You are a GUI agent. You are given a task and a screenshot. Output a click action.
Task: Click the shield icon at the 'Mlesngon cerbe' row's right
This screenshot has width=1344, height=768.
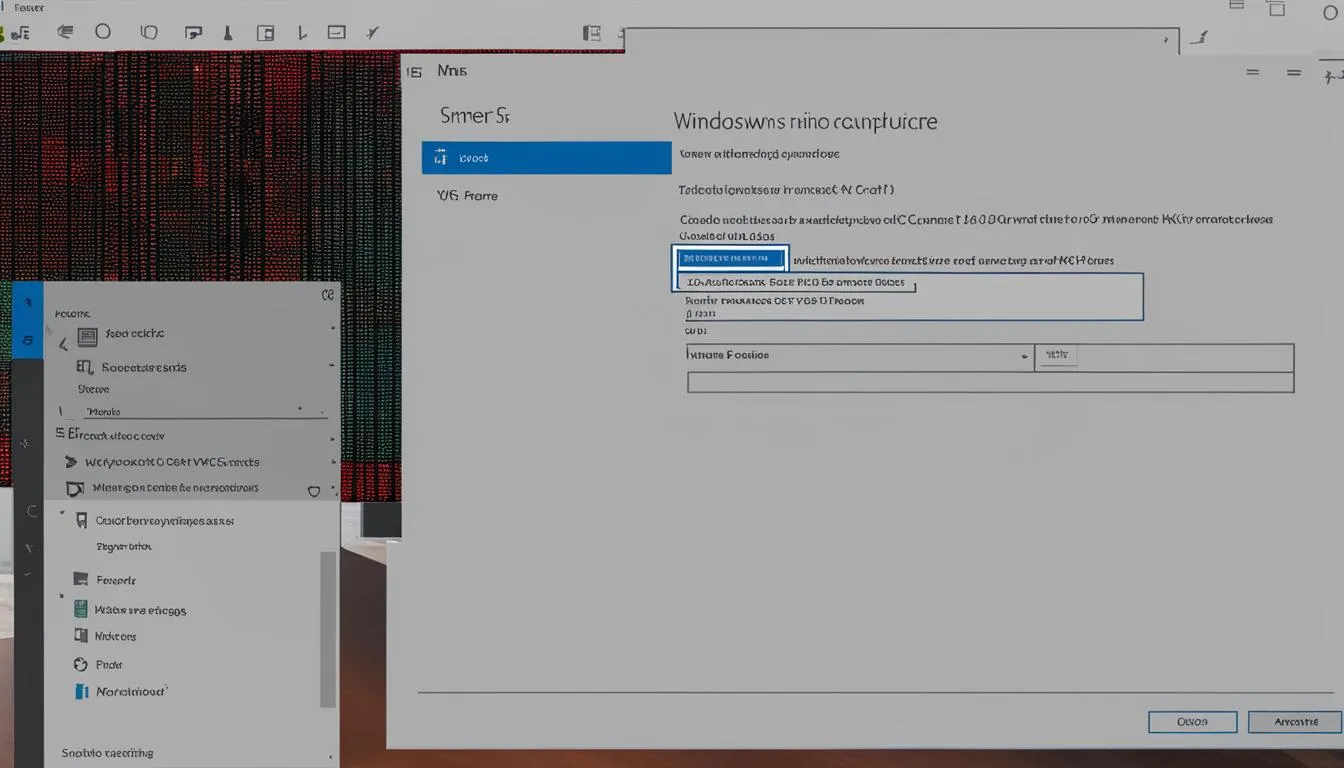coord(314,491)
